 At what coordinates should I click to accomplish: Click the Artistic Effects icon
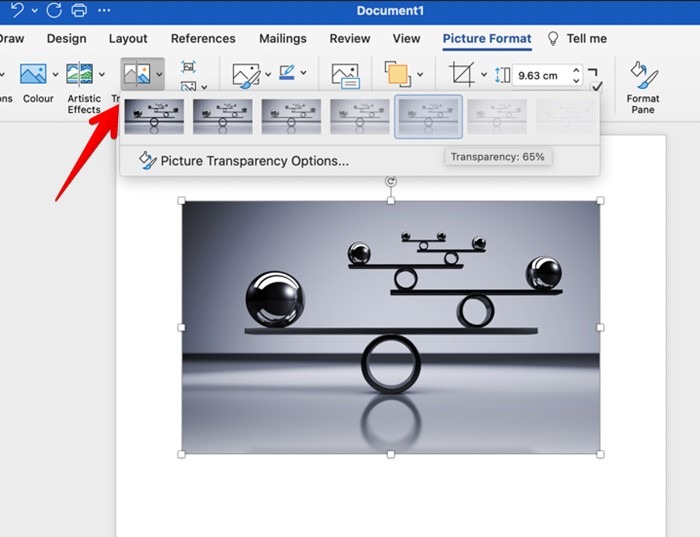(x=79, y=74)
